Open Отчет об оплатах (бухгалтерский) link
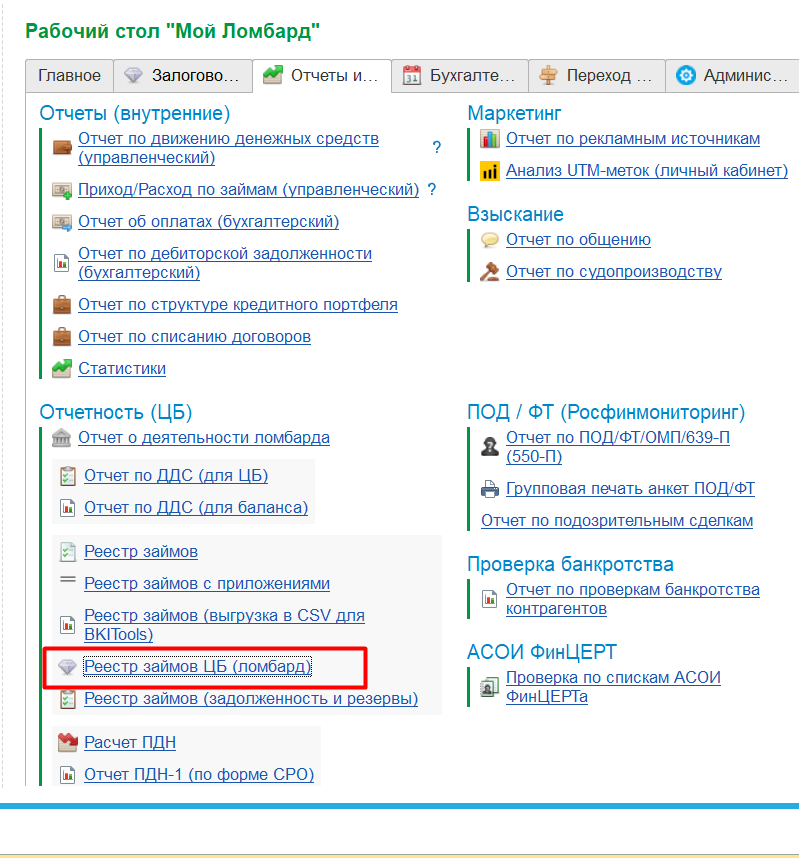The height and width of the screenshot is (858, 799). 209,222
